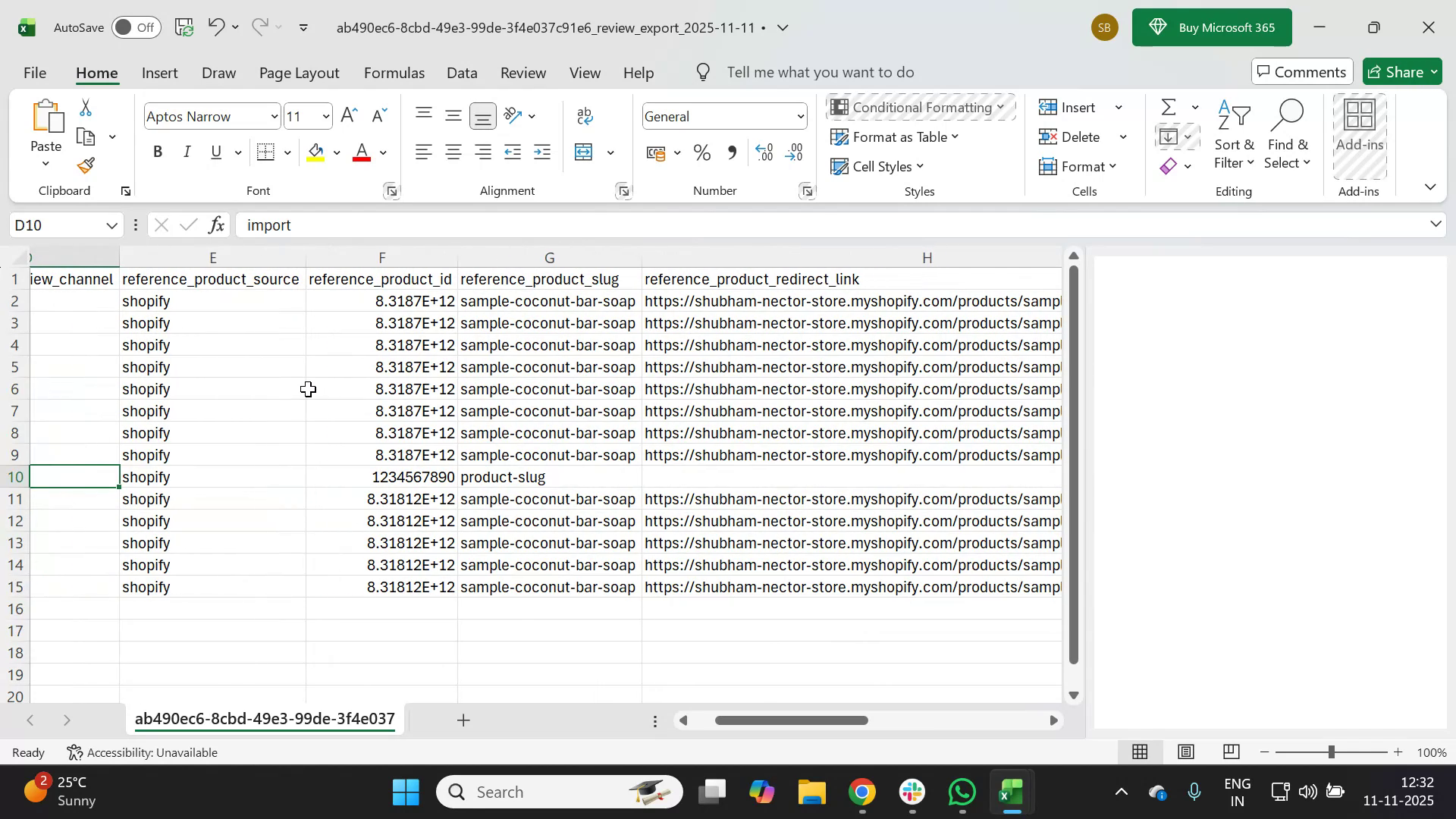Increase decimal places

click(764, 152)
